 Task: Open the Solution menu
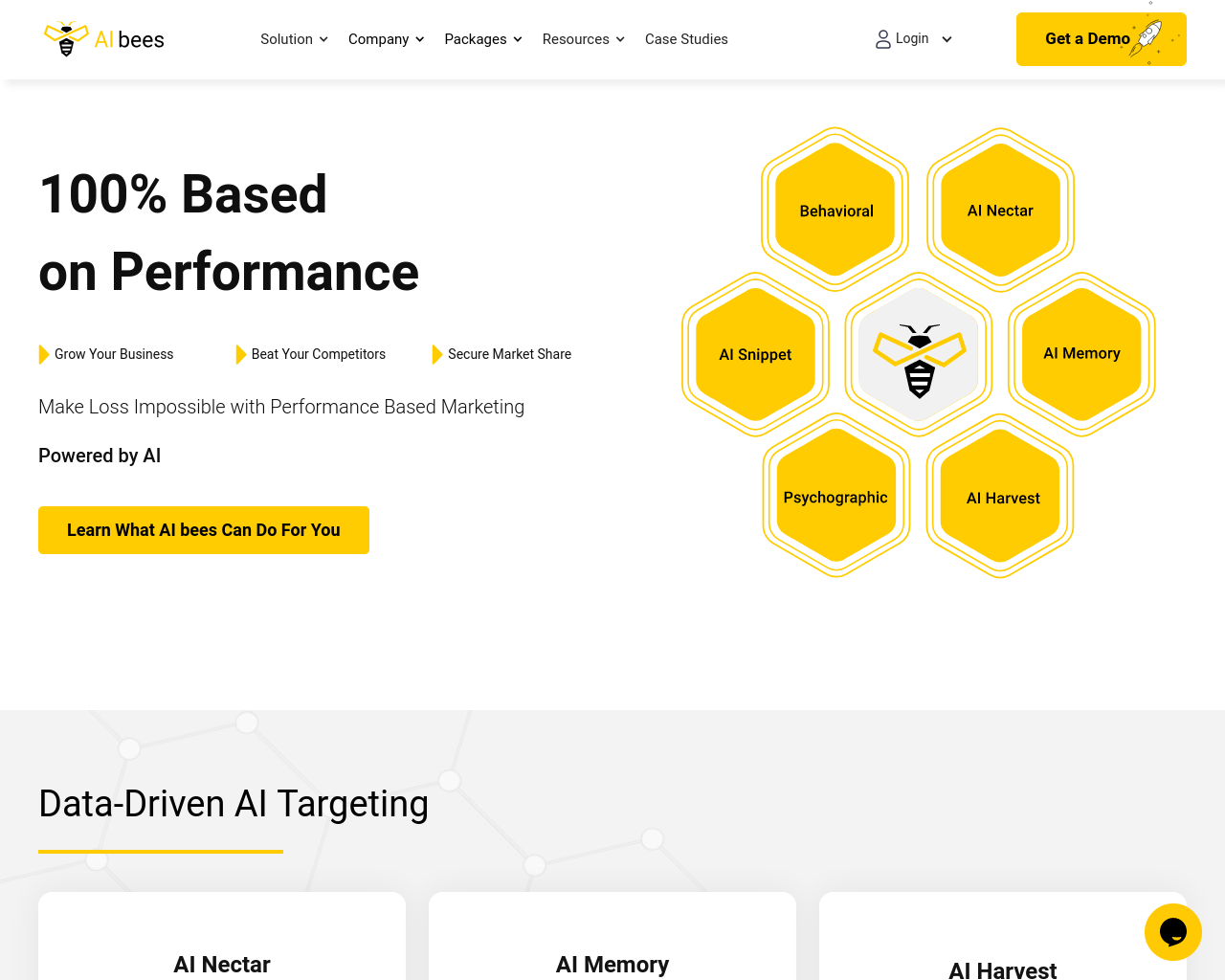point(295,39)
